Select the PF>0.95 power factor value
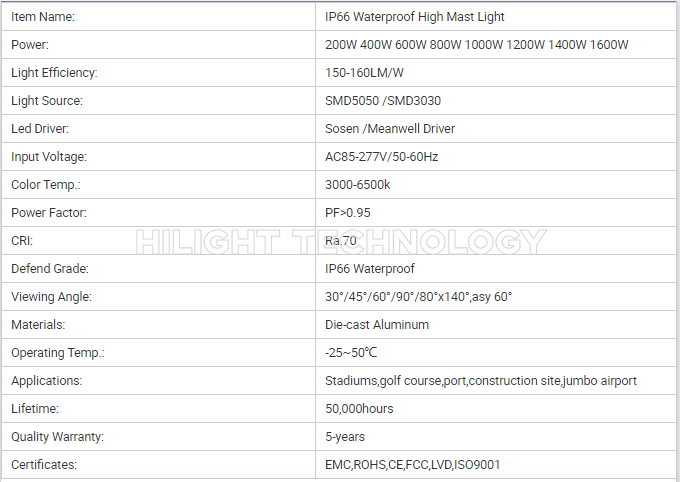 pyautogui.click(x=348, y=213)
